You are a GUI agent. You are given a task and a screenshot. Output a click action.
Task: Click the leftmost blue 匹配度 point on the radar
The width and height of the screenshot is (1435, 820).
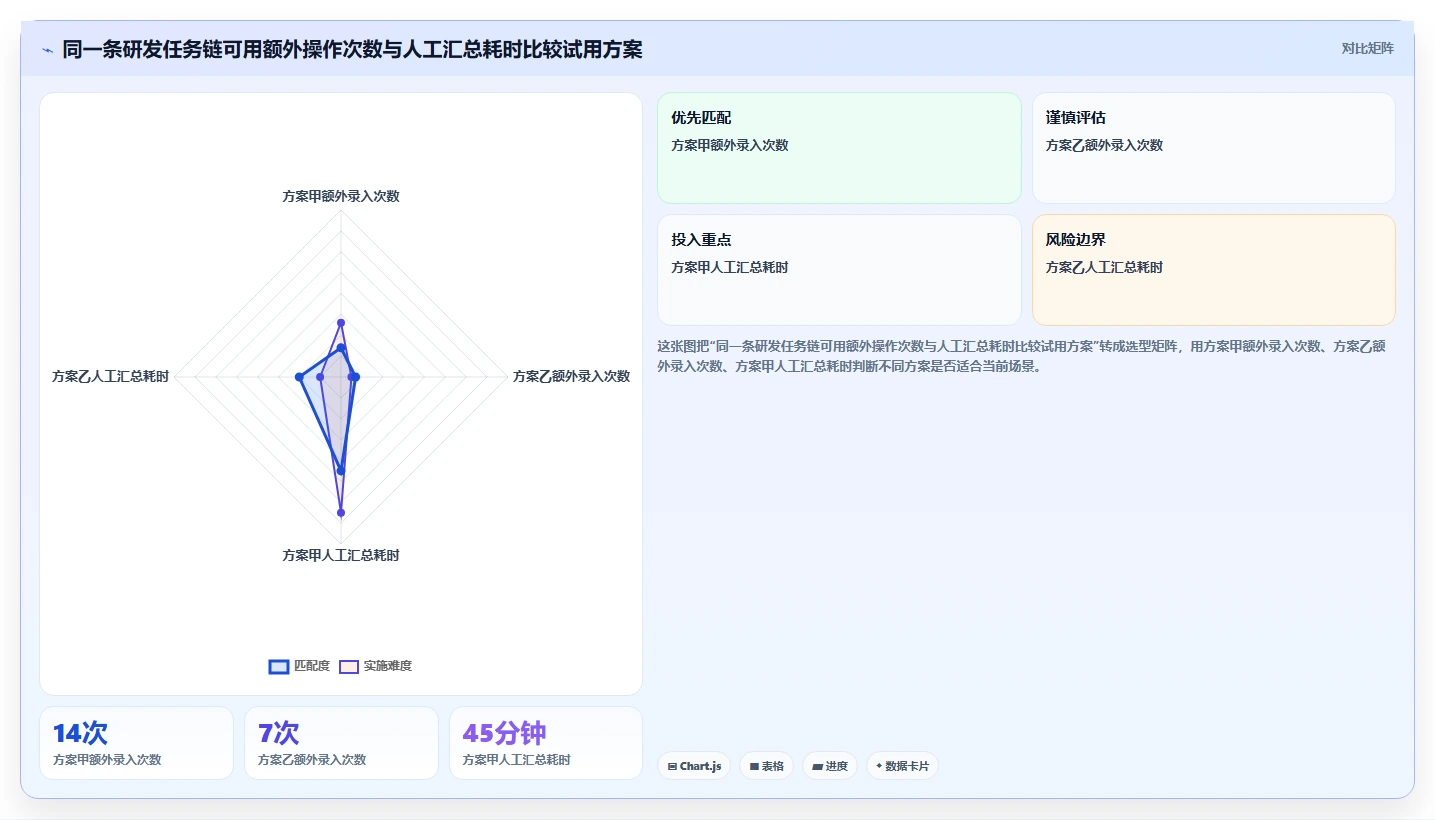pyautogui.click(x=299, y=376)
